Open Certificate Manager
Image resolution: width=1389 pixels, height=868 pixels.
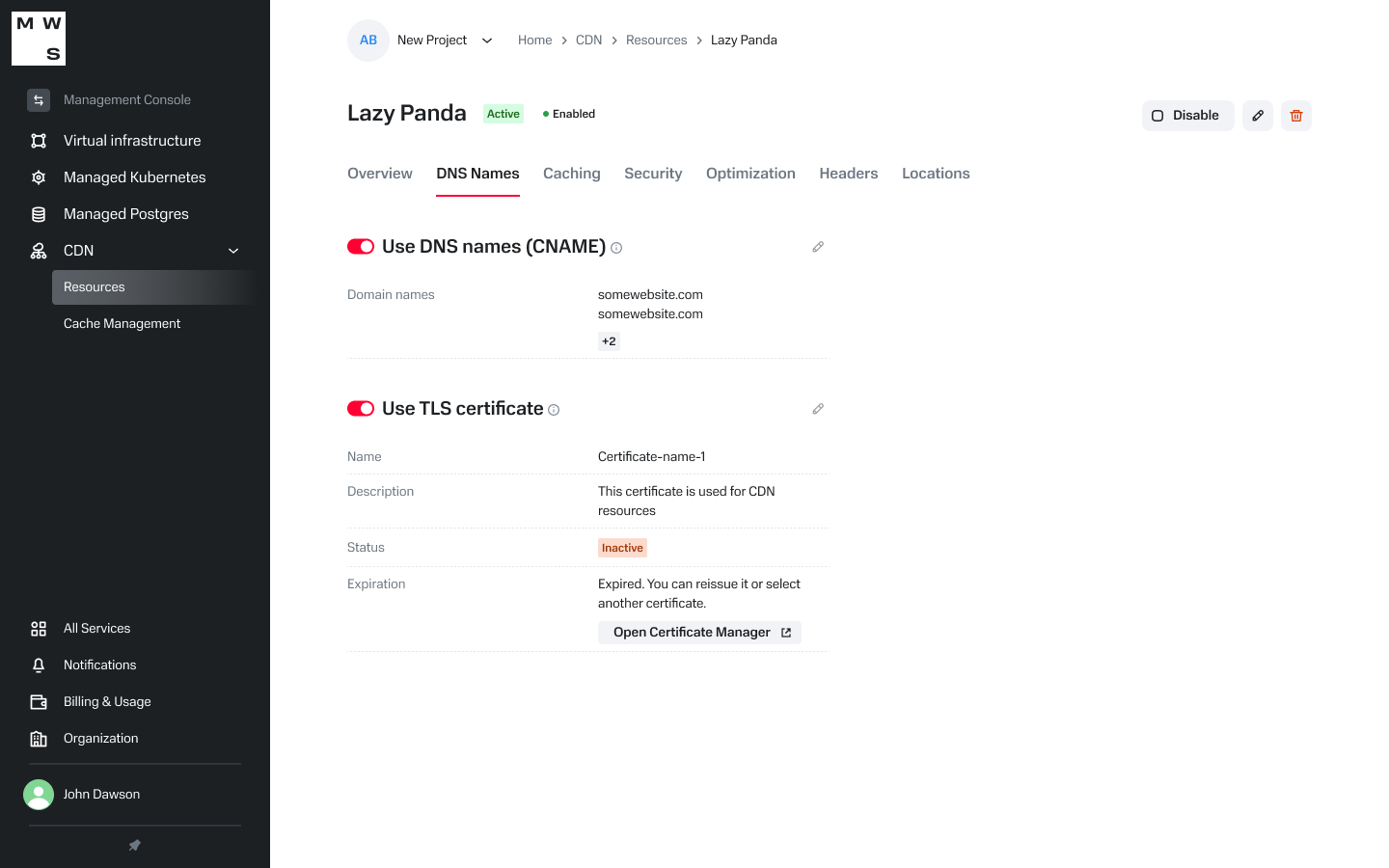tap(699, 633)
